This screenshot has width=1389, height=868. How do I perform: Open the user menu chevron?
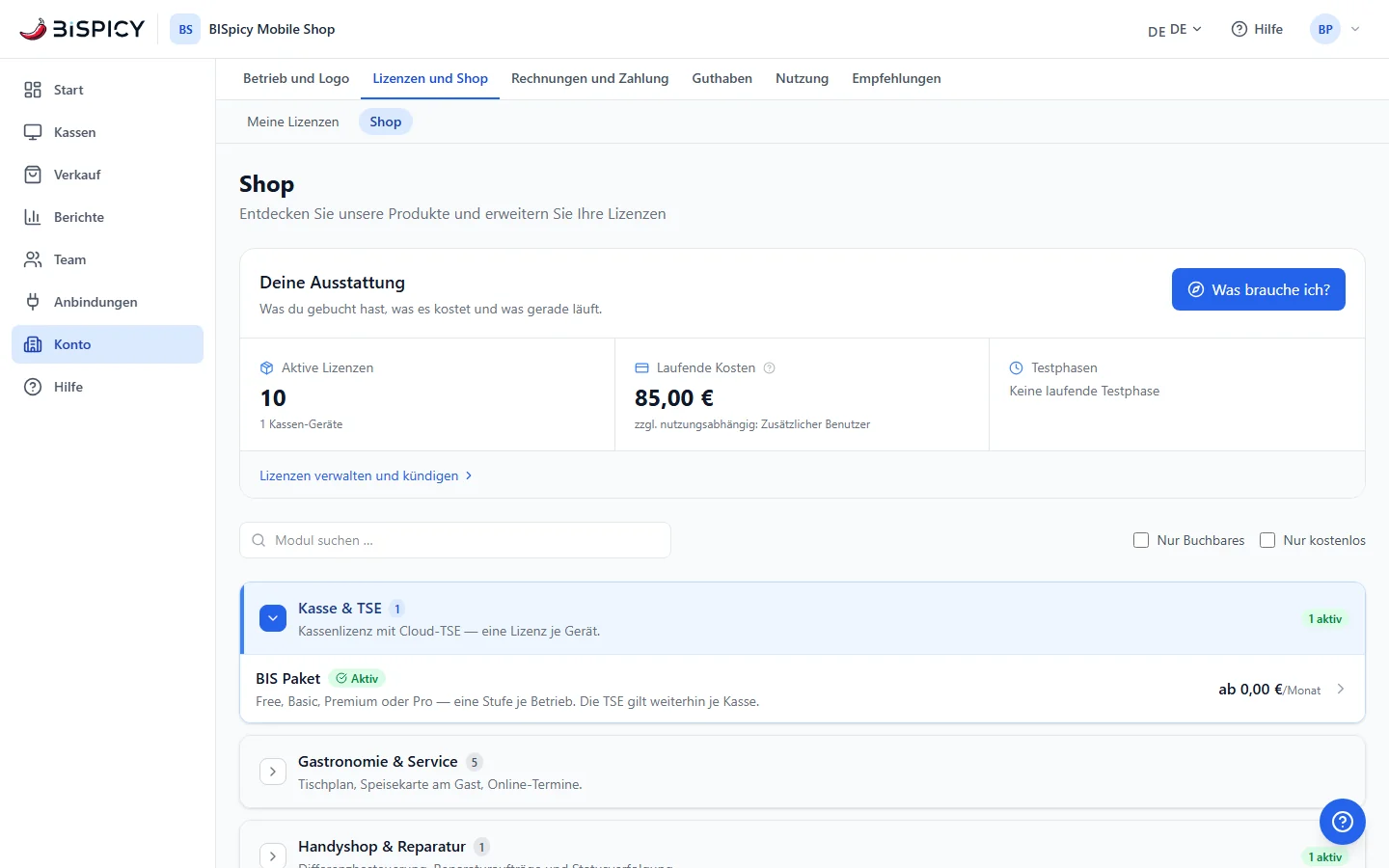pos(1355,29)
